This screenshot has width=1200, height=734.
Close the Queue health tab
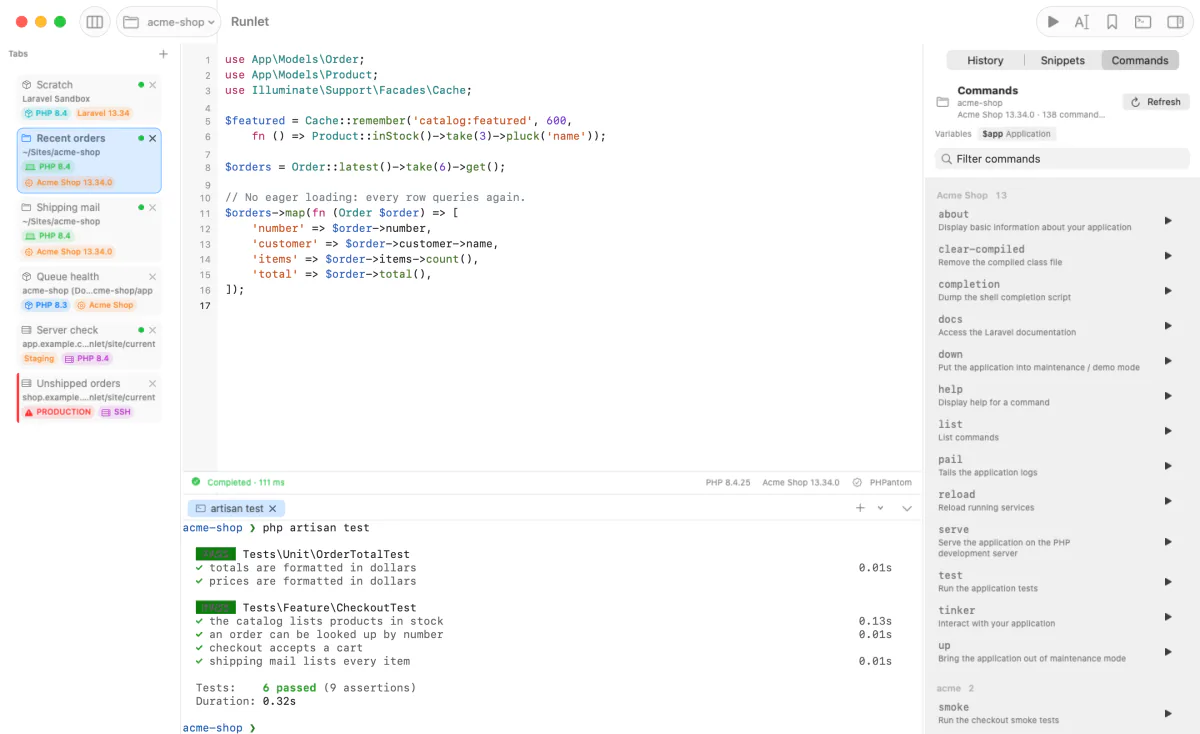pos(153,276)
